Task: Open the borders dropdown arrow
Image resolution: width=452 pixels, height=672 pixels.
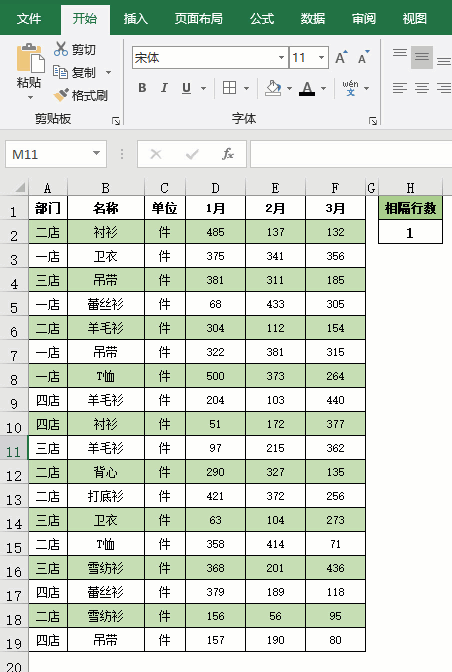Action: point(246,88)
